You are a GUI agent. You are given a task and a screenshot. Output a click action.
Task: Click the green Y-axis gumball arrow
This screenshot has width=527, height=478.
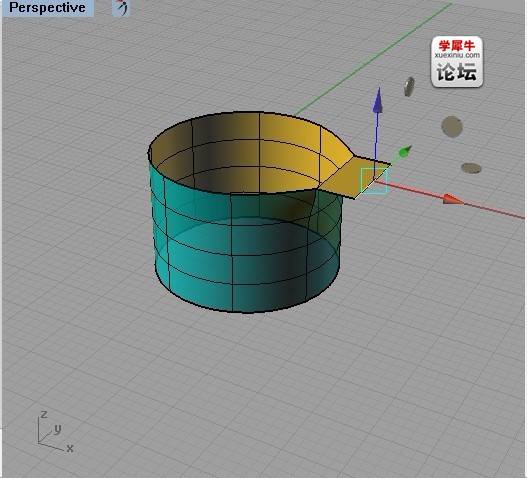(x=405, y=152)
